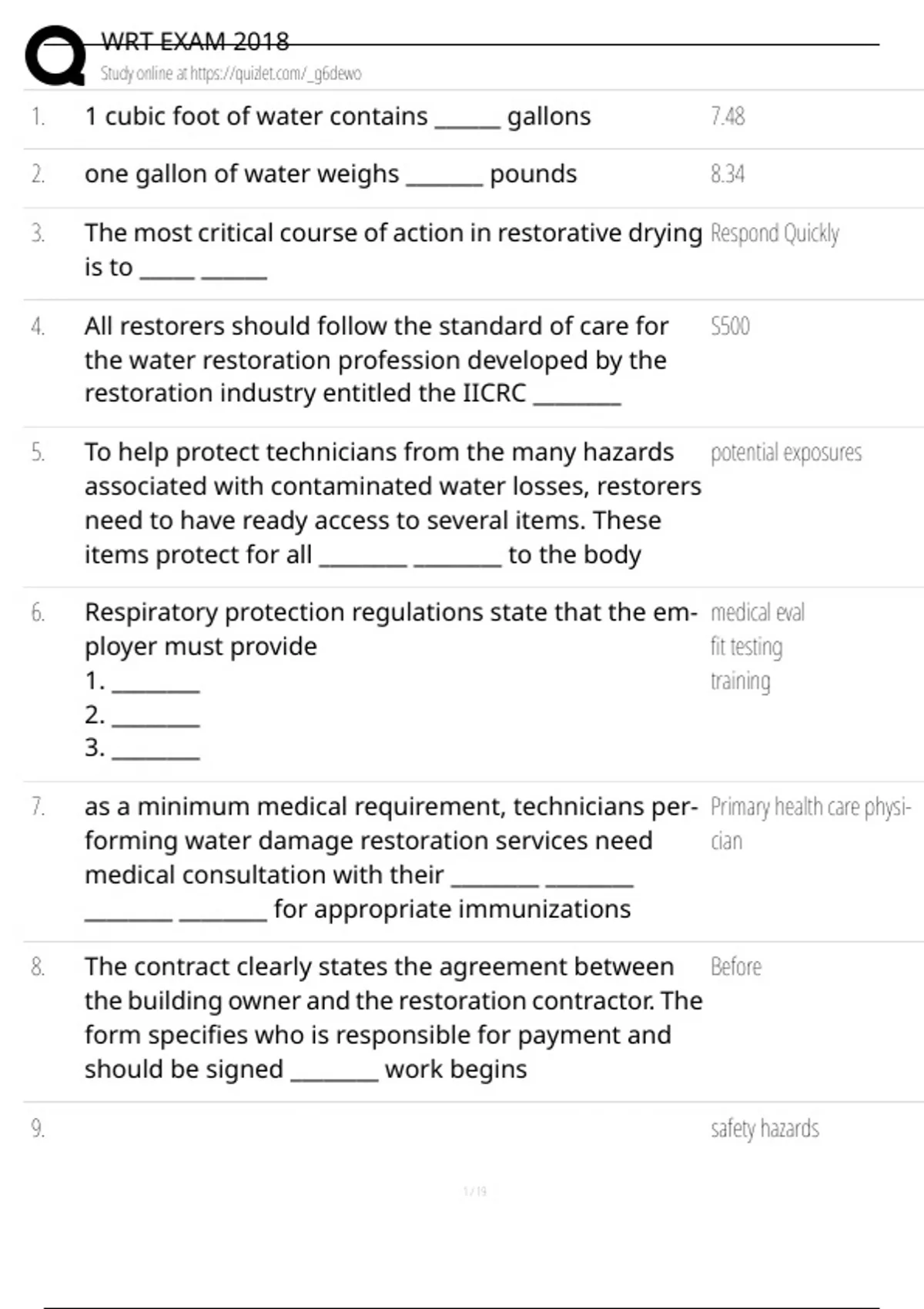Click the WRT EXAM 2018 title
This screenshot has height=1309, width=924.
tap(195, 42)
